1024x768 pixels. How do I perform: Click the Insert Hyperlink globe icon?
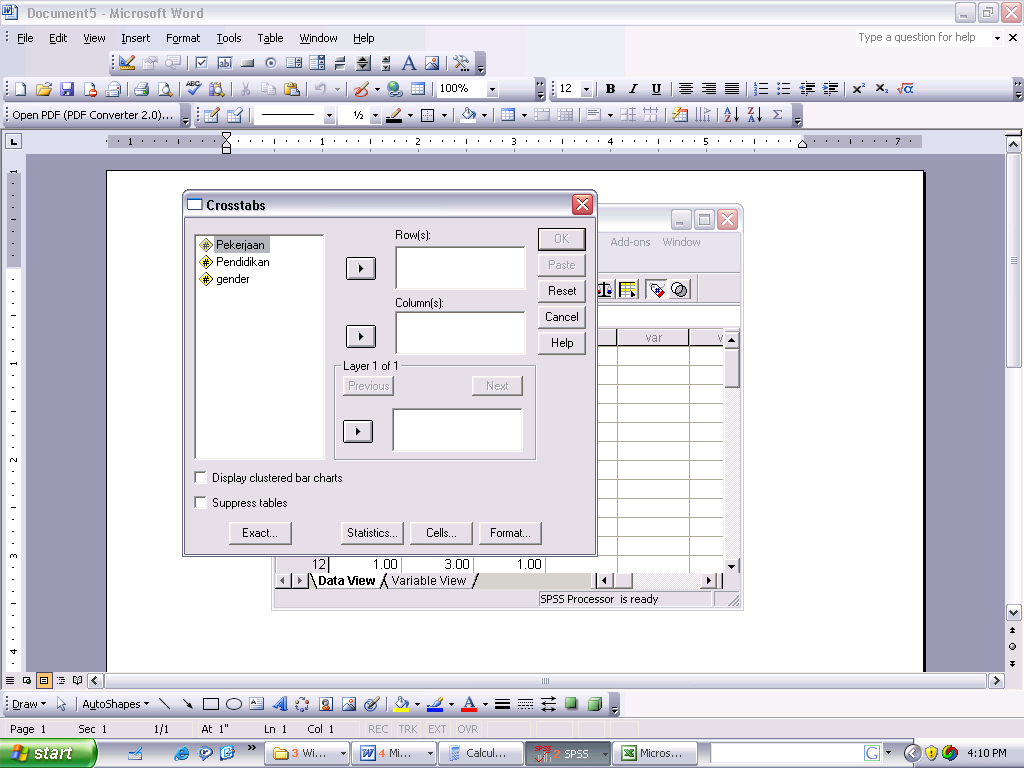(x=394, y=89)
